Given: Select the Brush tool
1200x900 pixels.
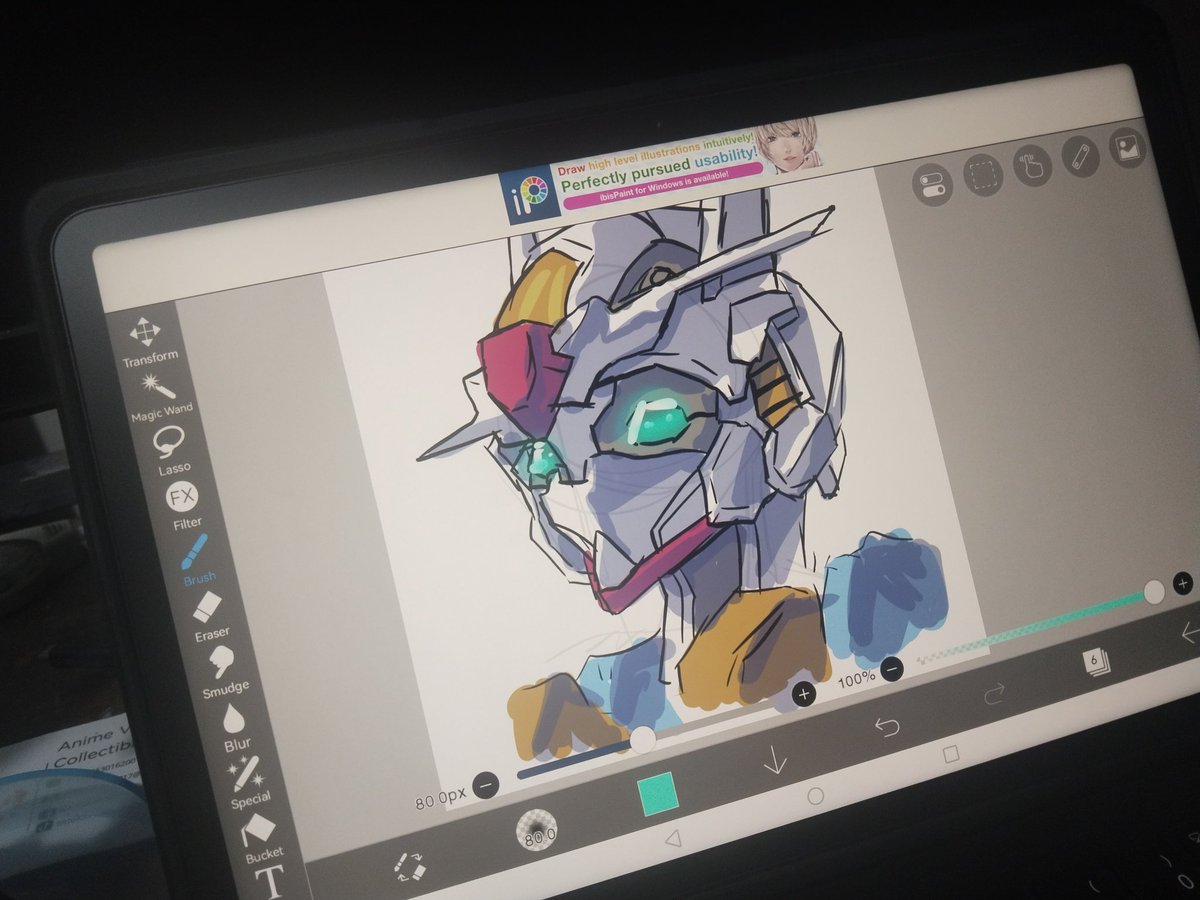Looking at the screenshot, I should tap(196, 558).
